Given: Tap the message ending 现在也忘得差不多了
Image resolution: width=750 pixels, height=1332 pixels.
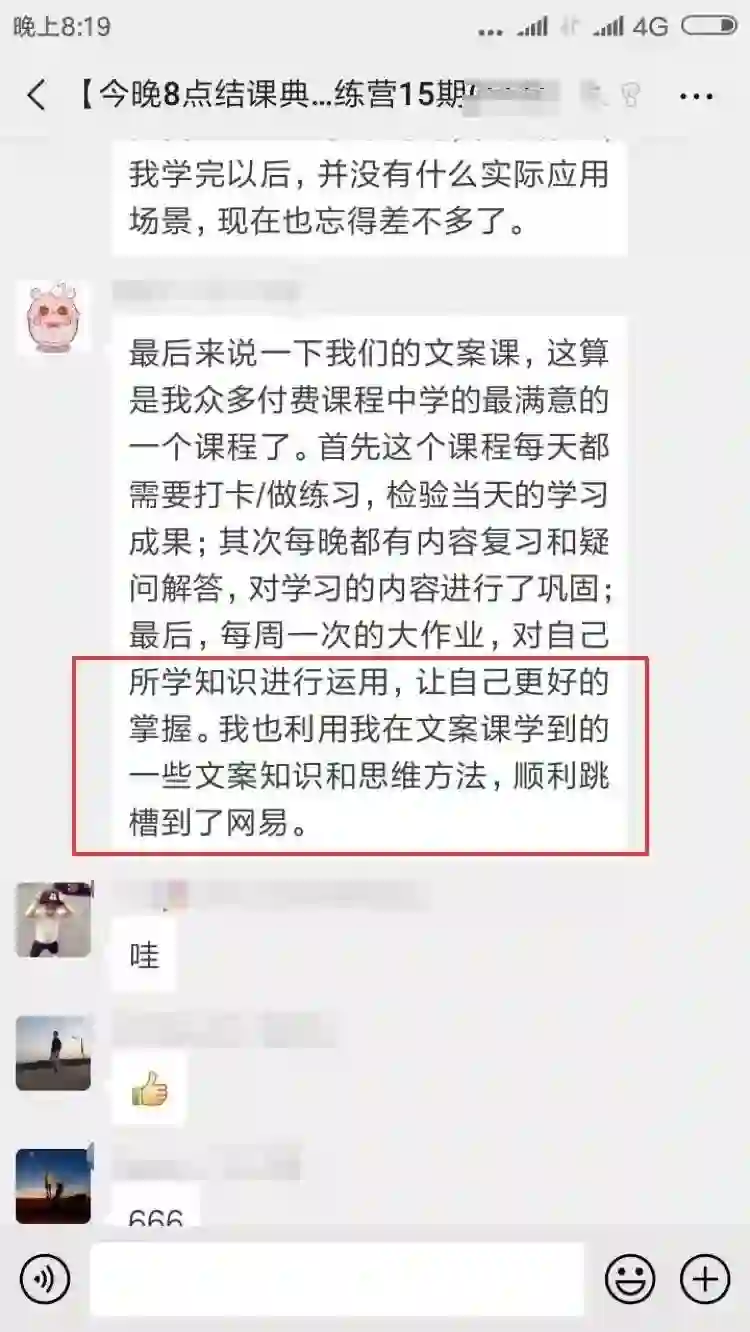Looking at the screenshot, I should coord(369,193).
